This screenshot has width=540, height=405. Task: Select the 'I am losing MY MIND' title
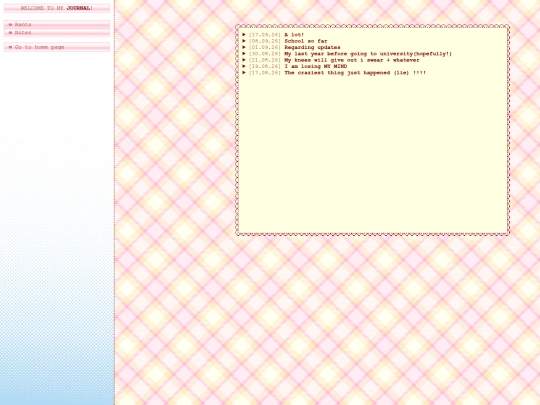pyautogui.click(x=316, y=66)
